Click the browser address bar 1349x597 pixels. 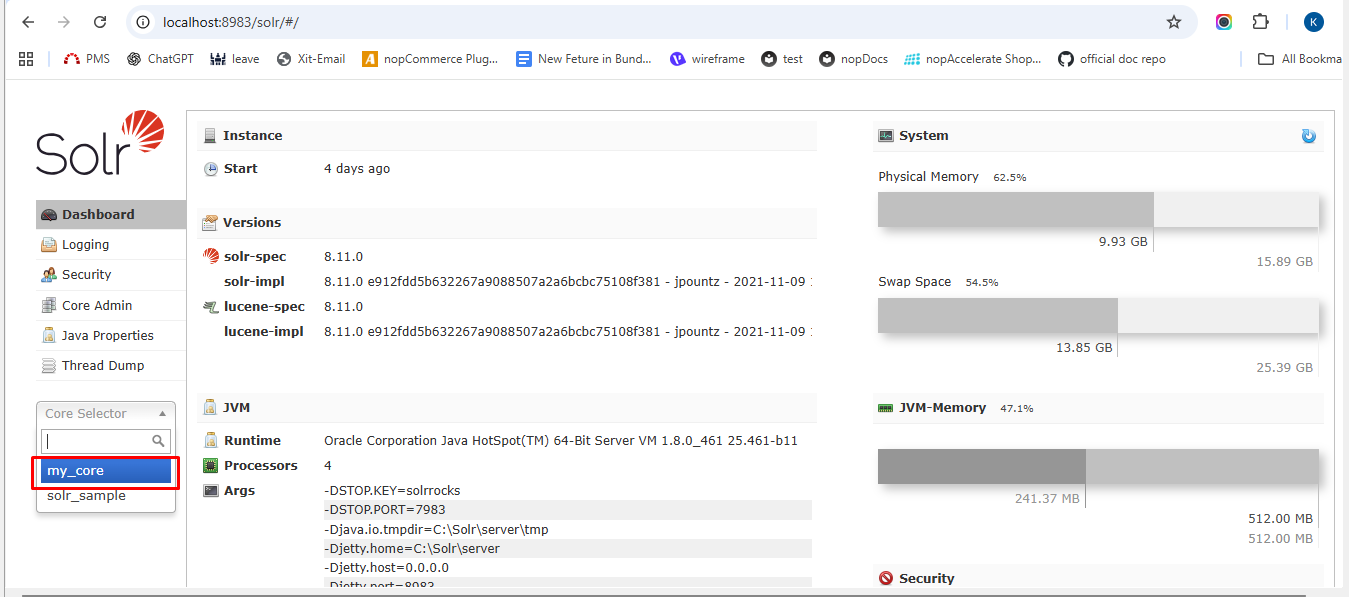(650, 22)
